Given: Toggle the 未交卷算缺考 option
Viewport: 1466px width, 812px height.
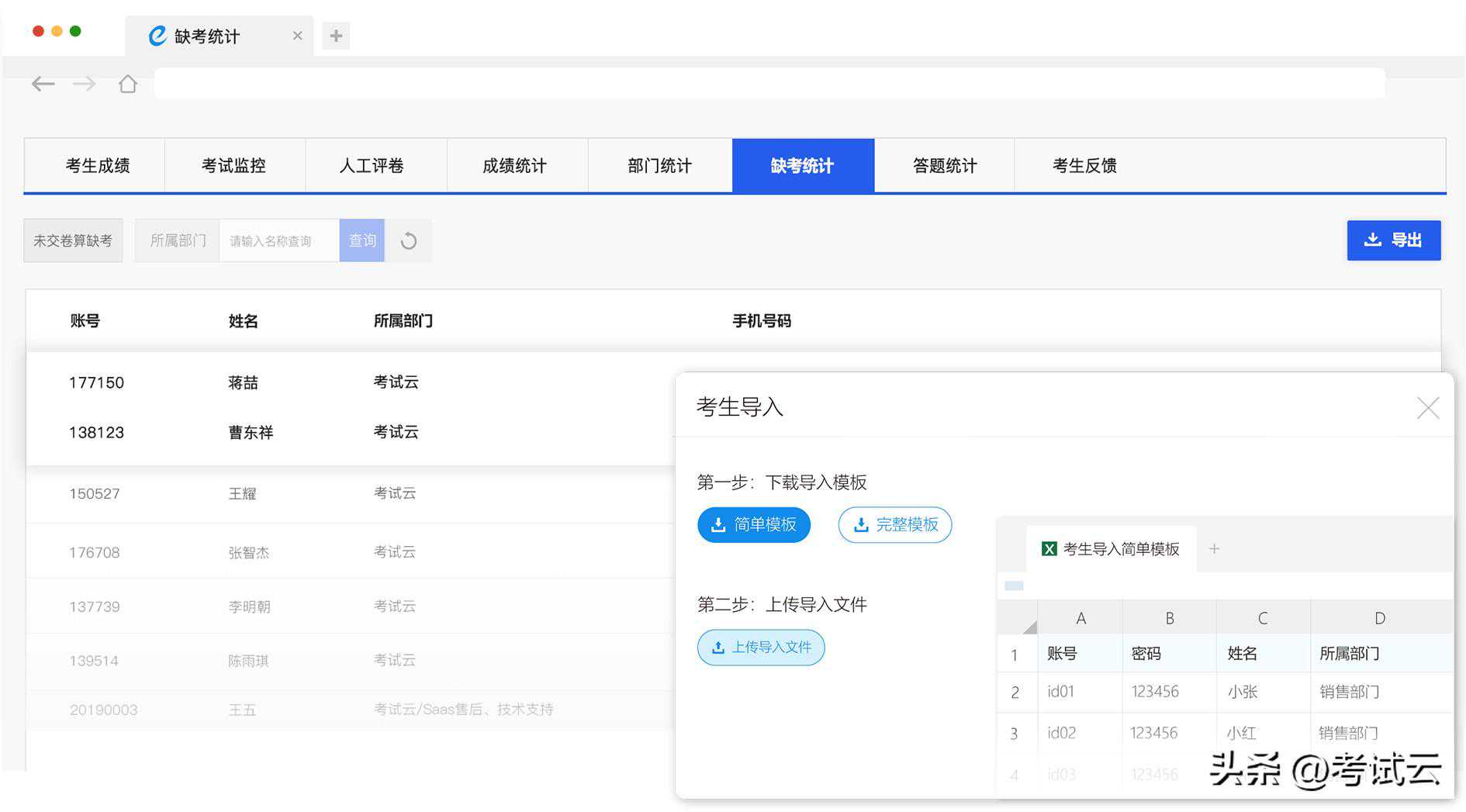Looking at the screenshot, I should click(73, 241).
